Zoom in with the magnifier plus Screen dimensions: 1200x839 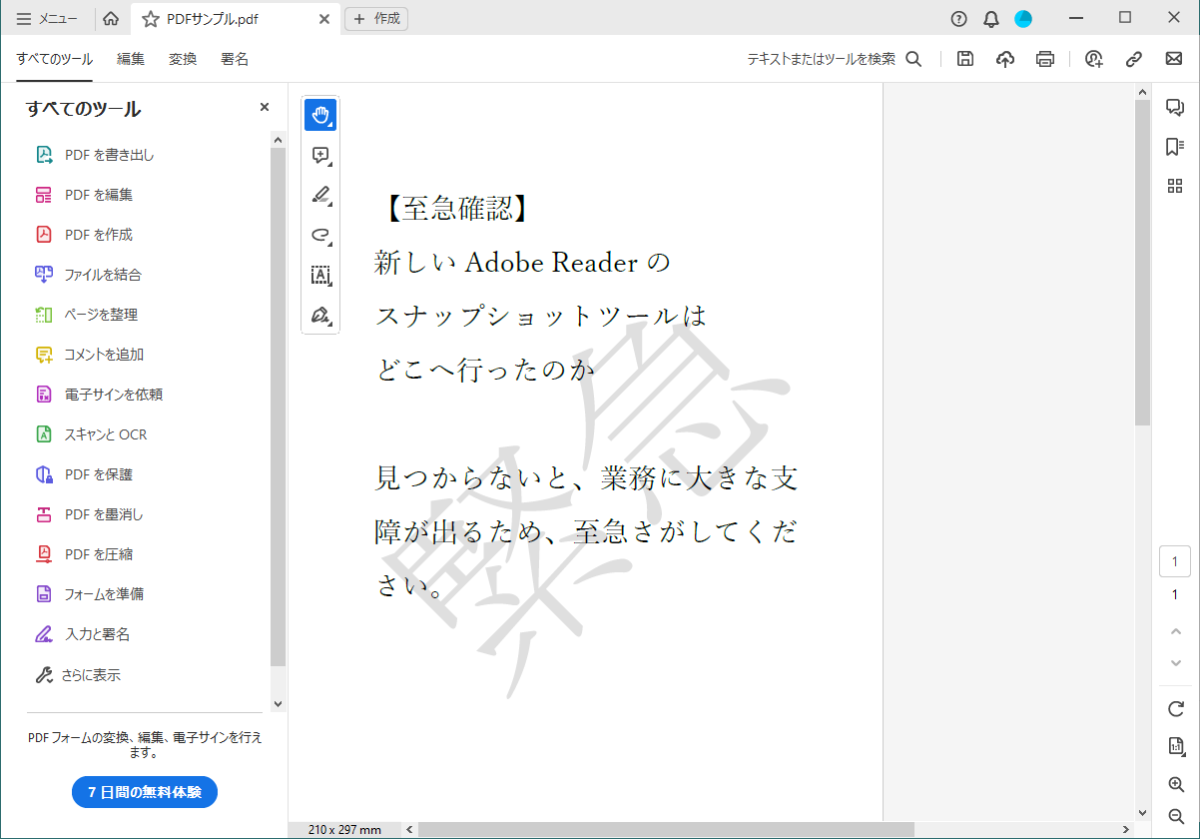tap(1175, 785)
